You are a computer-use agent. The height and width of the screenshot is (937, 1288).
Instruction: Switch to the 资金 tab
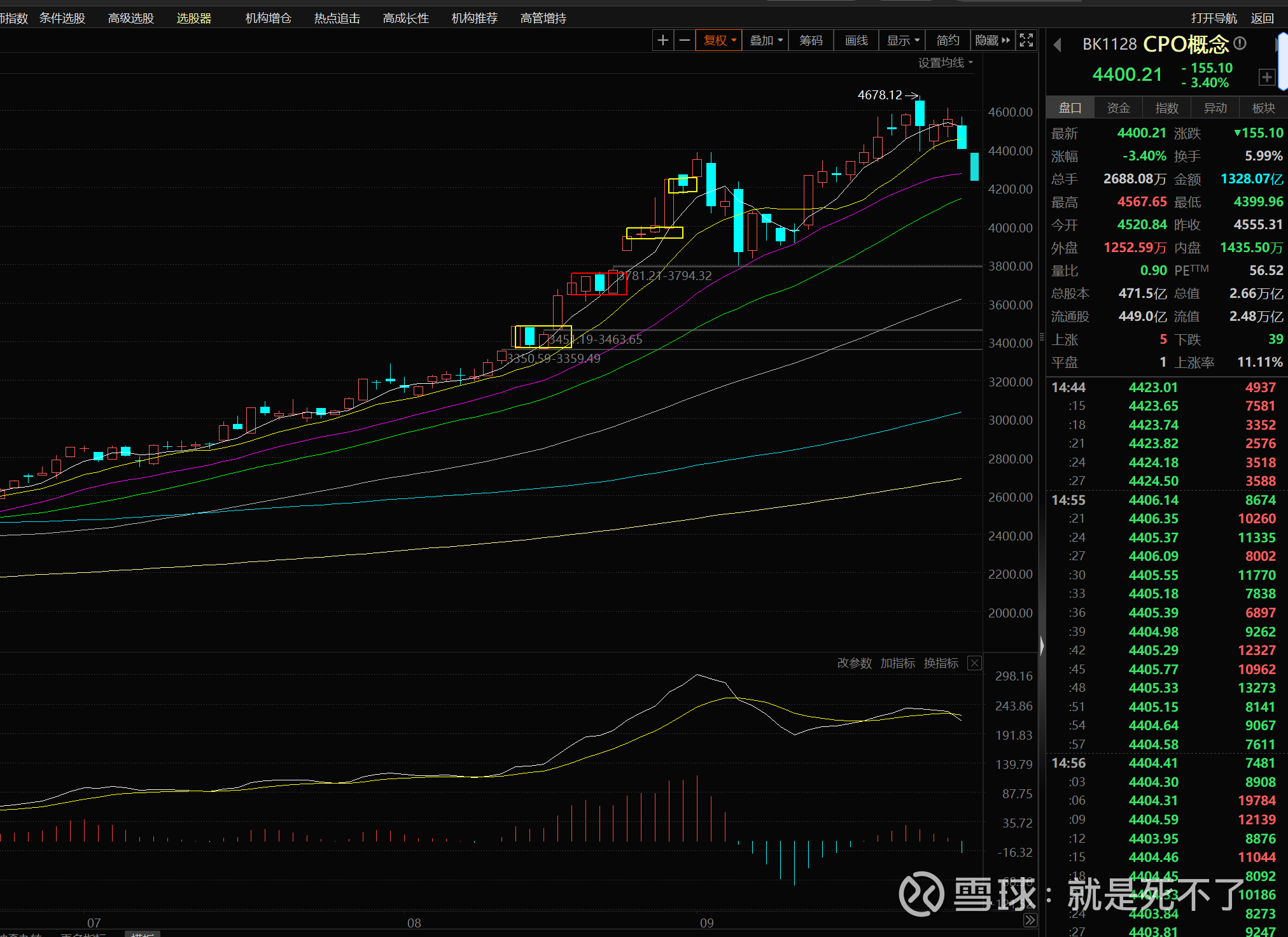coord(1118,108)
